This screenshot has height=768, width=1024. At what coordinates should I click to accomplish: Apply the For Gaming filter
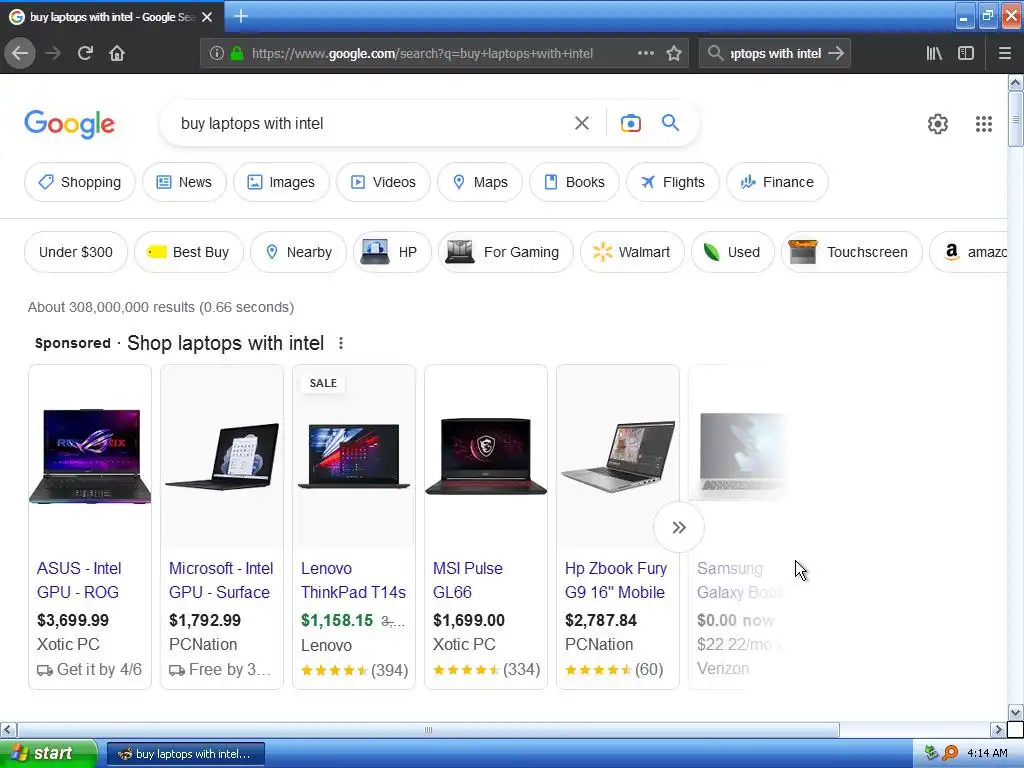coord(505,252)
